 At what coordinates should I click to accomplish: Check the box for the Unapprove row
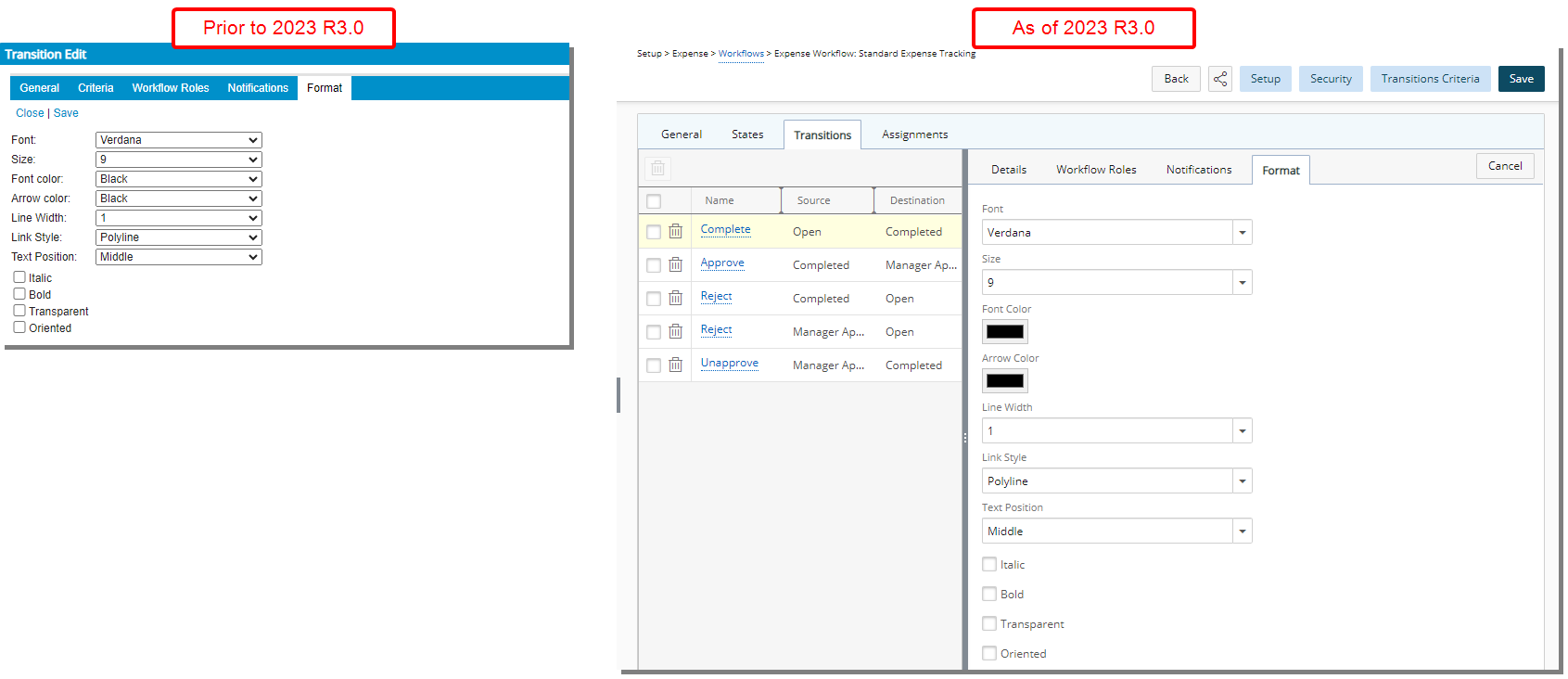click(654, 365)
